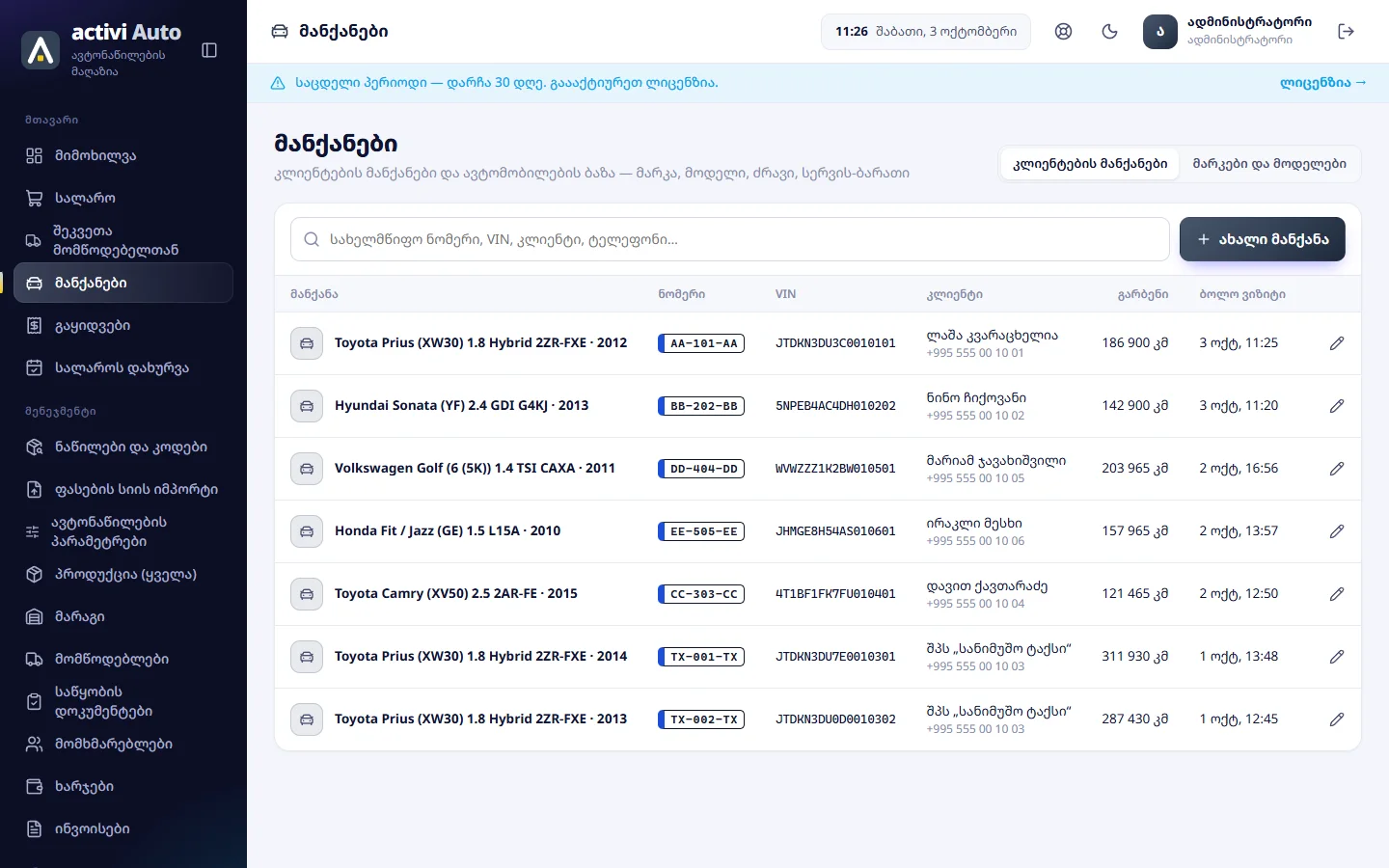Edit the Honda Fit / Jazz row pencil
Viewport: 1389px width, 868px height.
tap(1337, 531)
